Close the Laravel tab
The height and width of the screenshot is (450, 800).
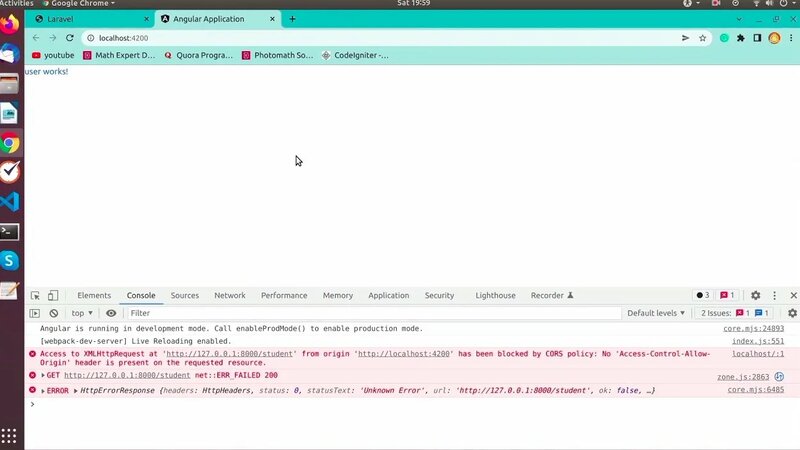[x=146, y=19]
